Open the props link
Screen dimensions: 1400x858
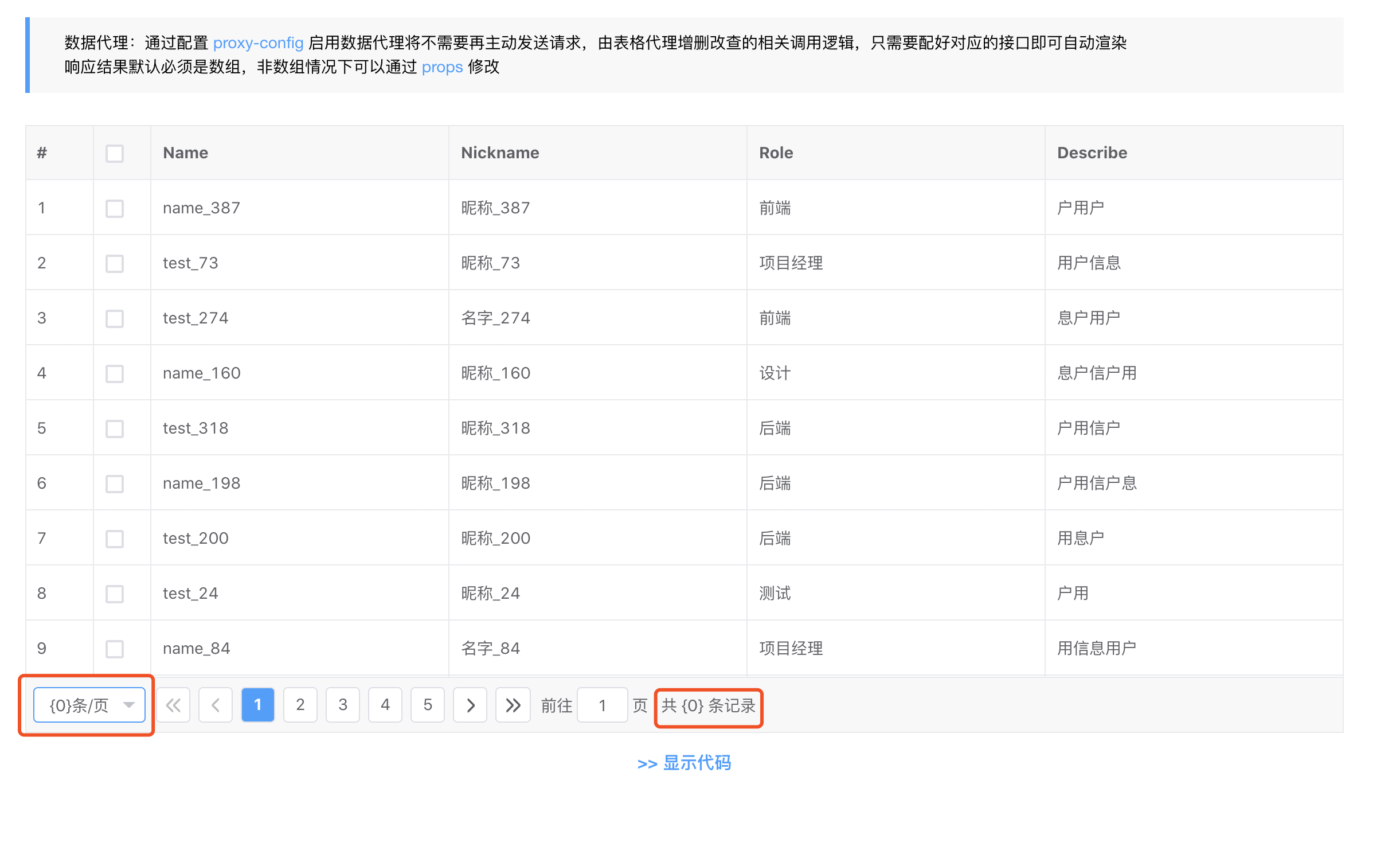(442, 67)
